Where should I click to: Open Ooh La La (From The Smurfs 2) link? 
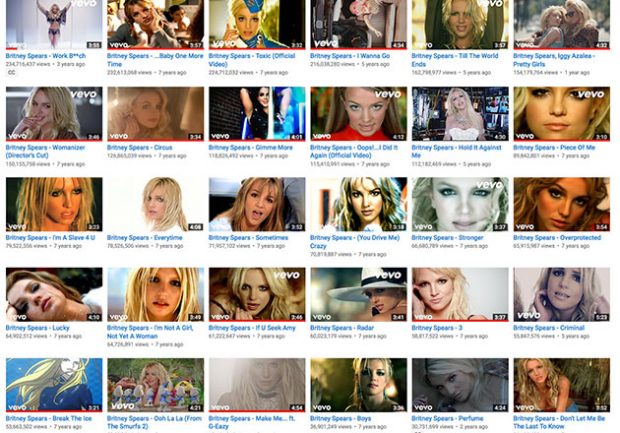click(x=154, y=422)
